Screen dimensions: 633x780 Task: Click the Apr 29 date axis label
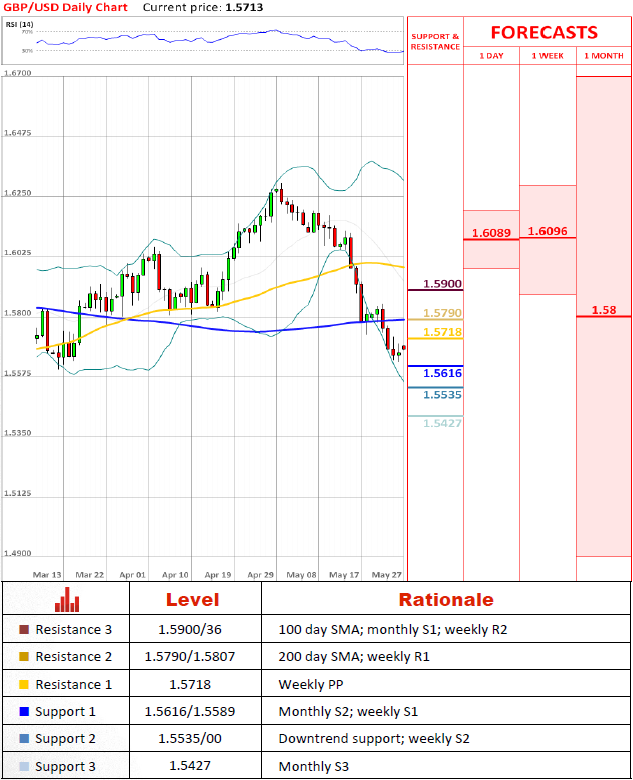coord(260,575)
